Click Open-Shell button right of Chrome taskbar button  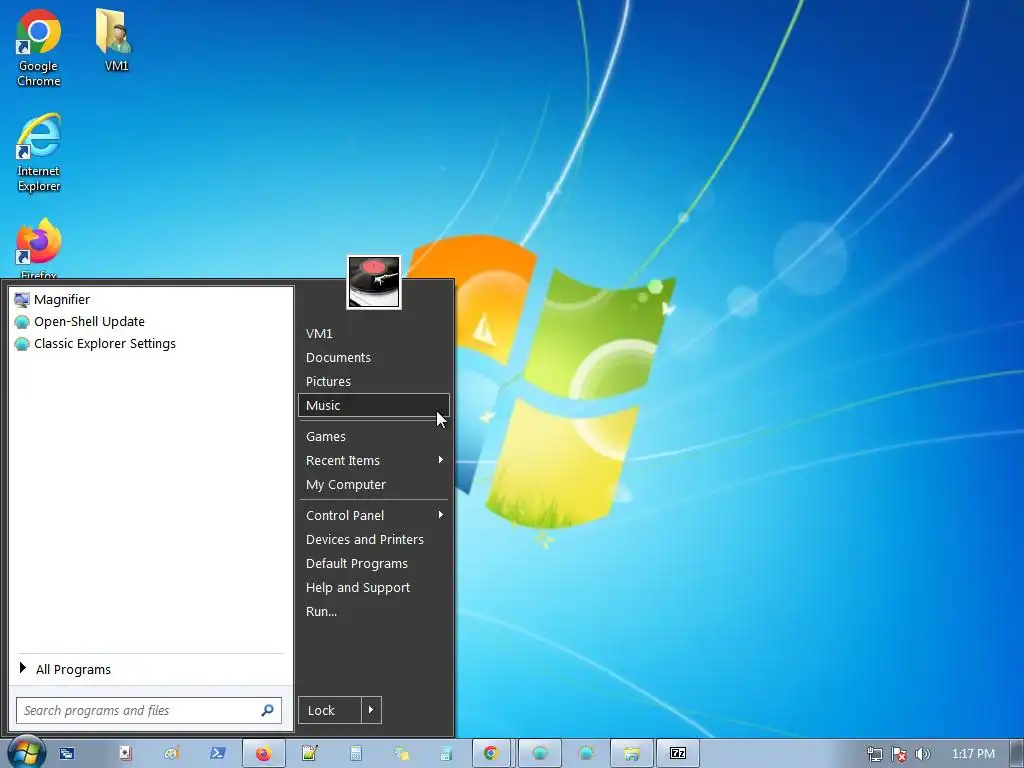click(539, 754)
